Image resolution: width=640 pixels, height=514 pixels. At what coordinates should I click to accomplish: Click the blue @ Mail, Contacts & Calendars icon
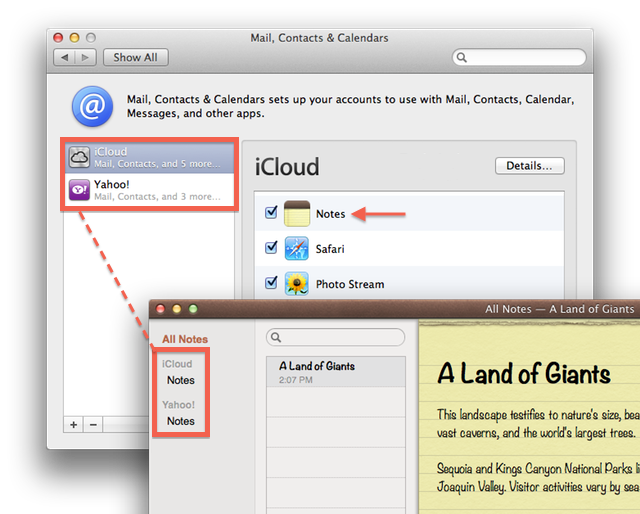pos(93,106)
